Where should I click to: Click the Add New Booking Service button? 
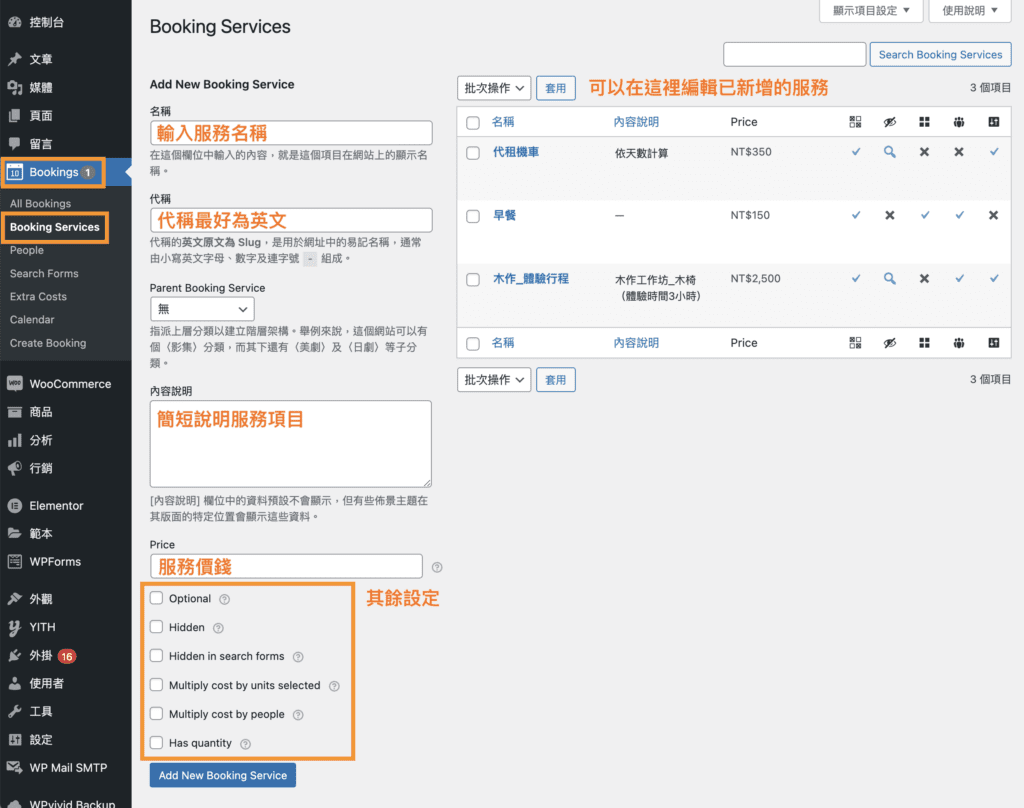(x=222, y=775)
